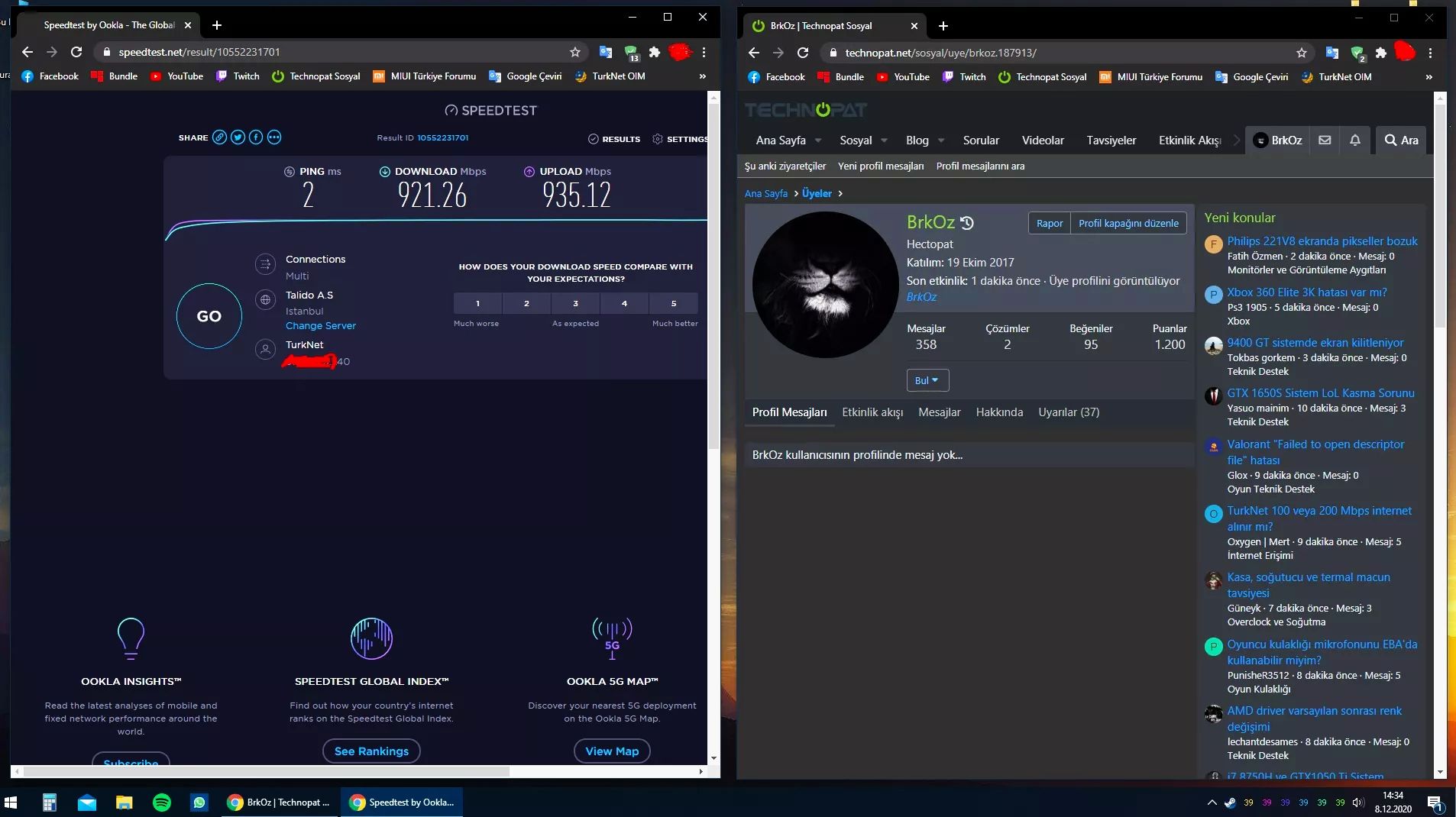Open the username history icon next to BrkOz
Image resolution: width=1456 pixels, height=817 pixels.
click(x=967, y=223)
